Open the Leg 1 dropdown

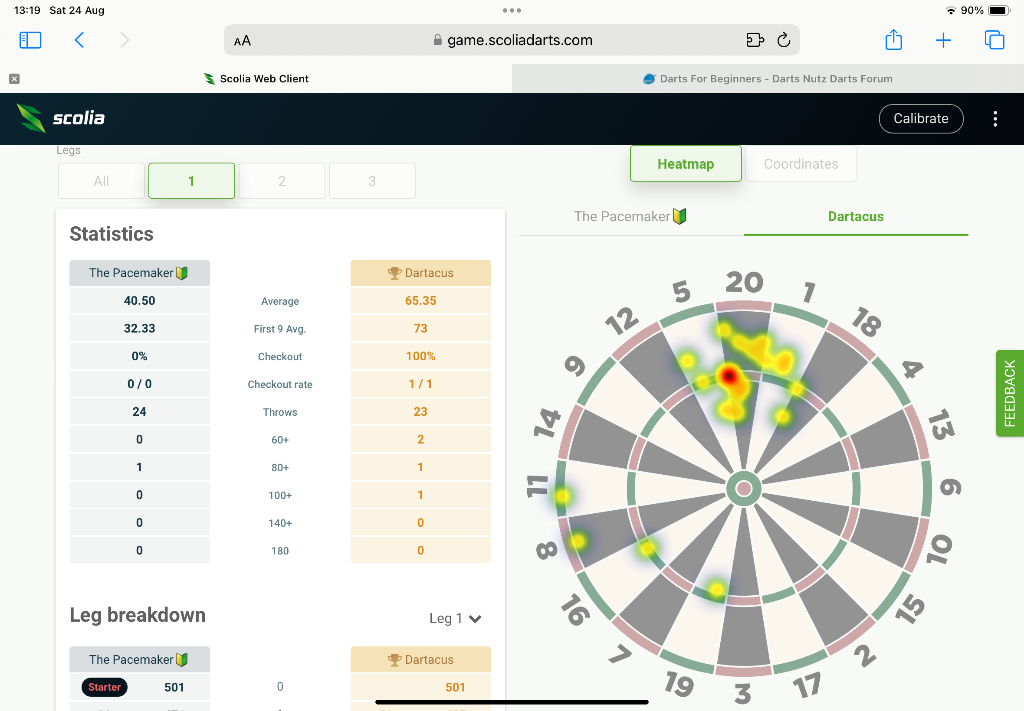pos(455,618)
